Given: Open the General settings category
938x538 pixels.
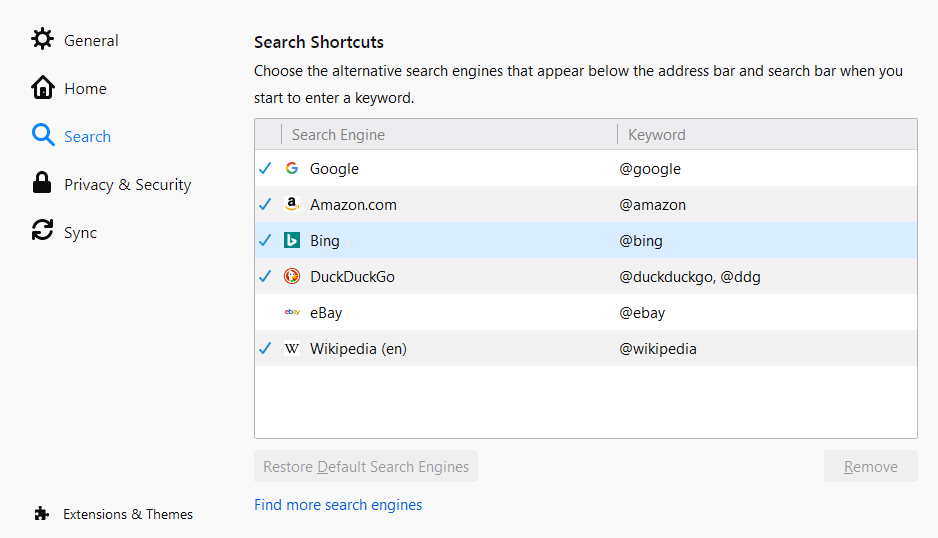Looking at the screenshot, I should (91, 40).
